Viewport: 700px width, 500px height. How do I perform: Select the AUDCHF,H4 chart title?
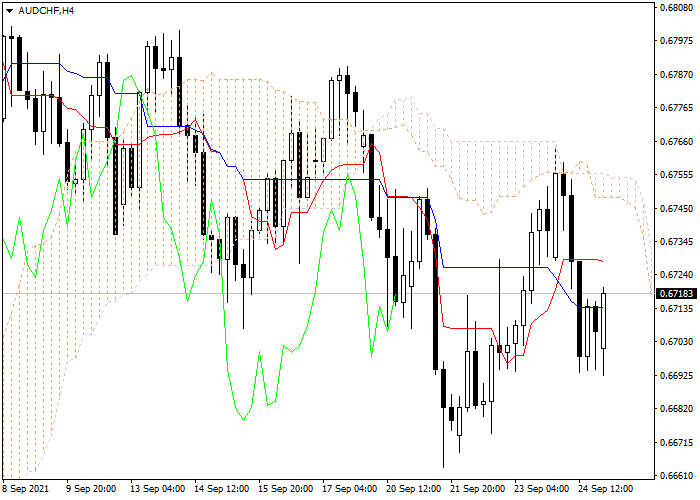click(46, 10)
